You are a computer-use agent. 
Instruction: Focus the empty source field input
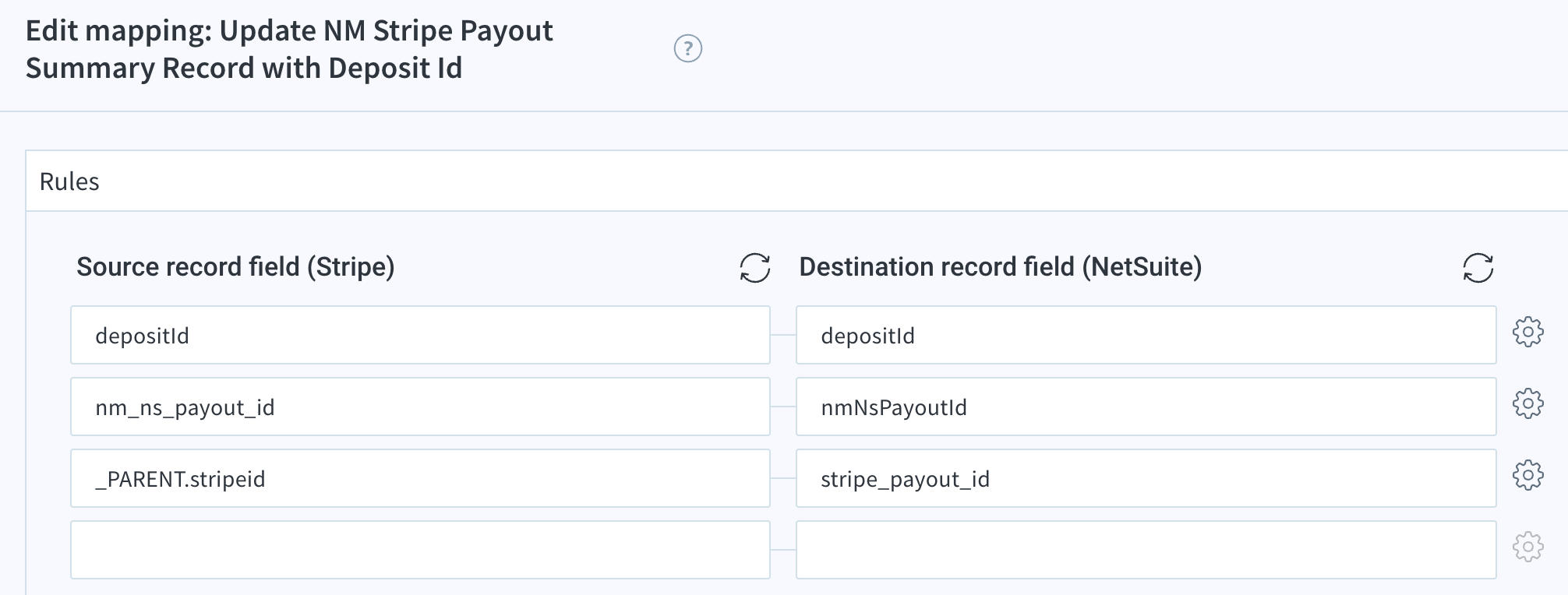[x=420, y=550]
